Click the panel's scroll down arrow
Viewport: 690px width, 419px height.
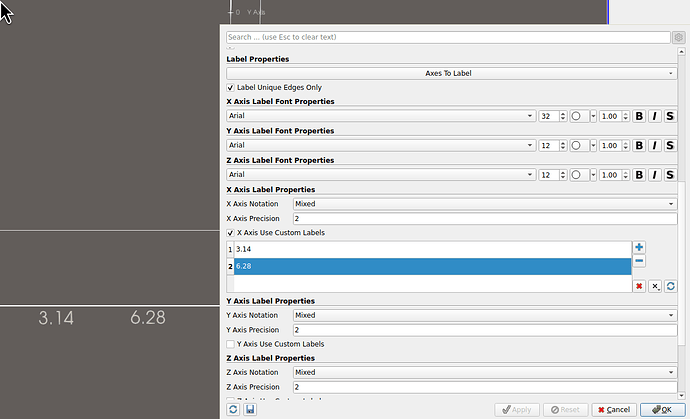[x=682, y=396]
